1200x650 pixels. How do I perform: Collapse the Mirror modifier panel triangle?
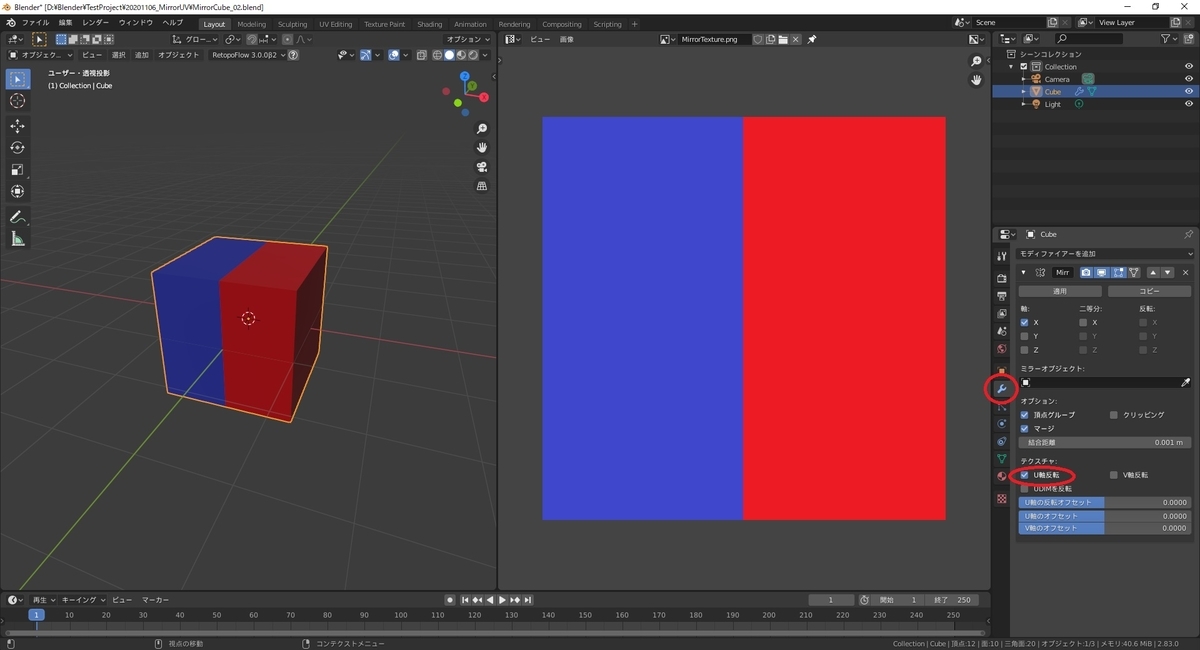[x=1024, y=272]
